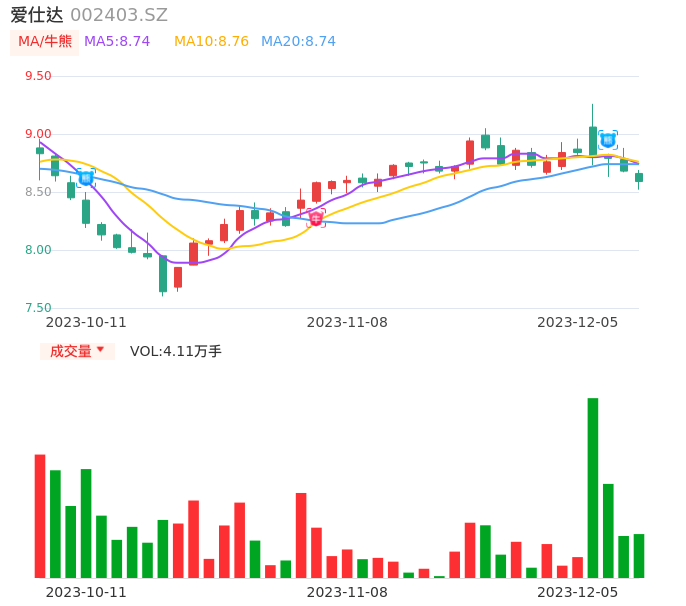Toggle the MA10:8.76 legend line
Viewport: 686px width, 606px height.
point(211,42)
